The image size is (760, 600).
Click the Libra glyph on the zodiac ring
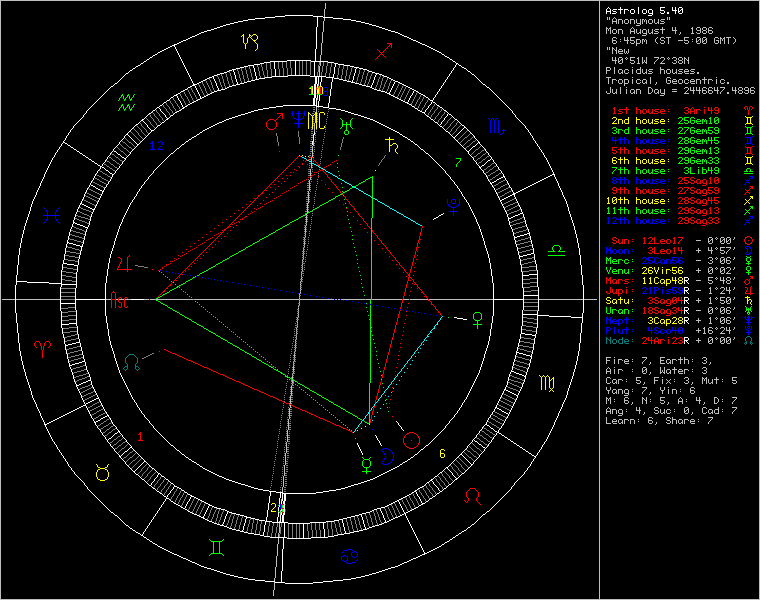coord(556,251)
